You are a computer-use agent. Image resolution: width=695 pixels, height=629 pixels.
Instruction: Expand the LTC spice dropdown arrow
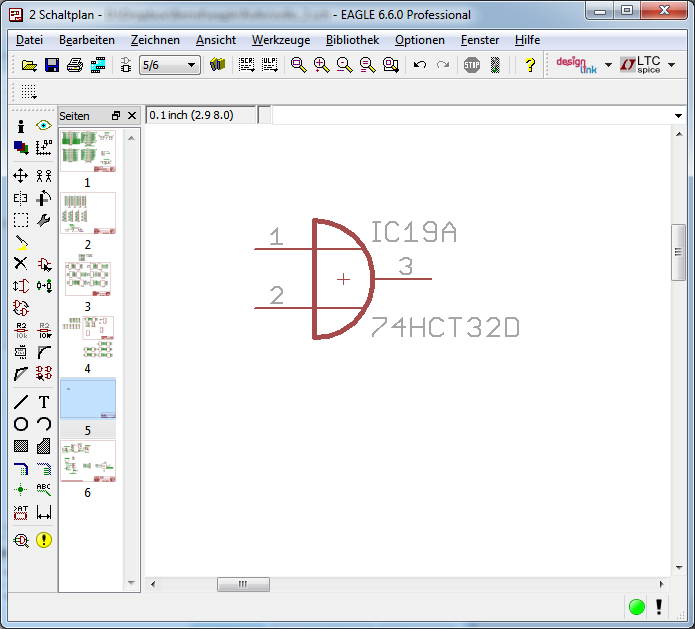coord(671,65)
